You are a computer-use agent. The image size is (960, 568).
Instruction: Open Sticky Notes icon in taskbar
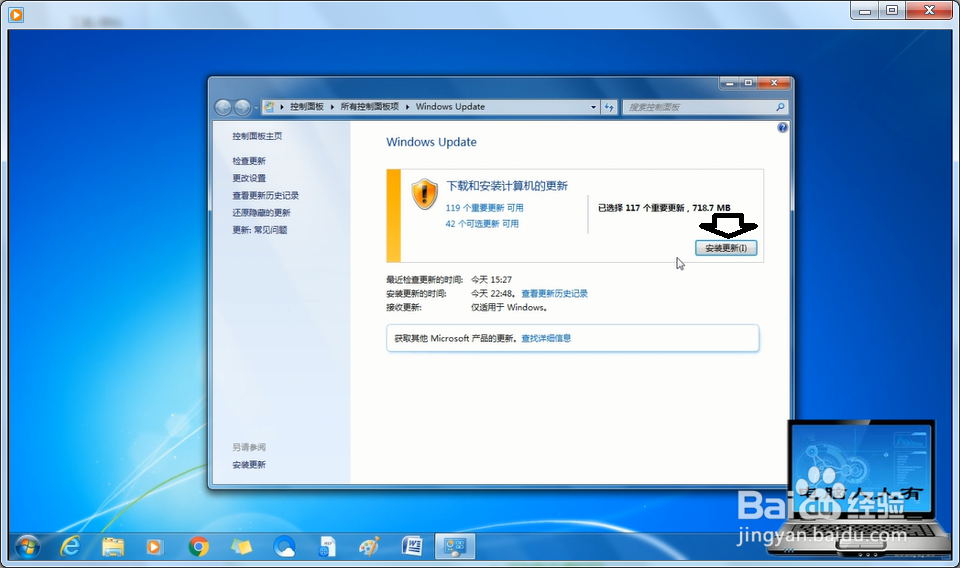click(x=241, y=547)
